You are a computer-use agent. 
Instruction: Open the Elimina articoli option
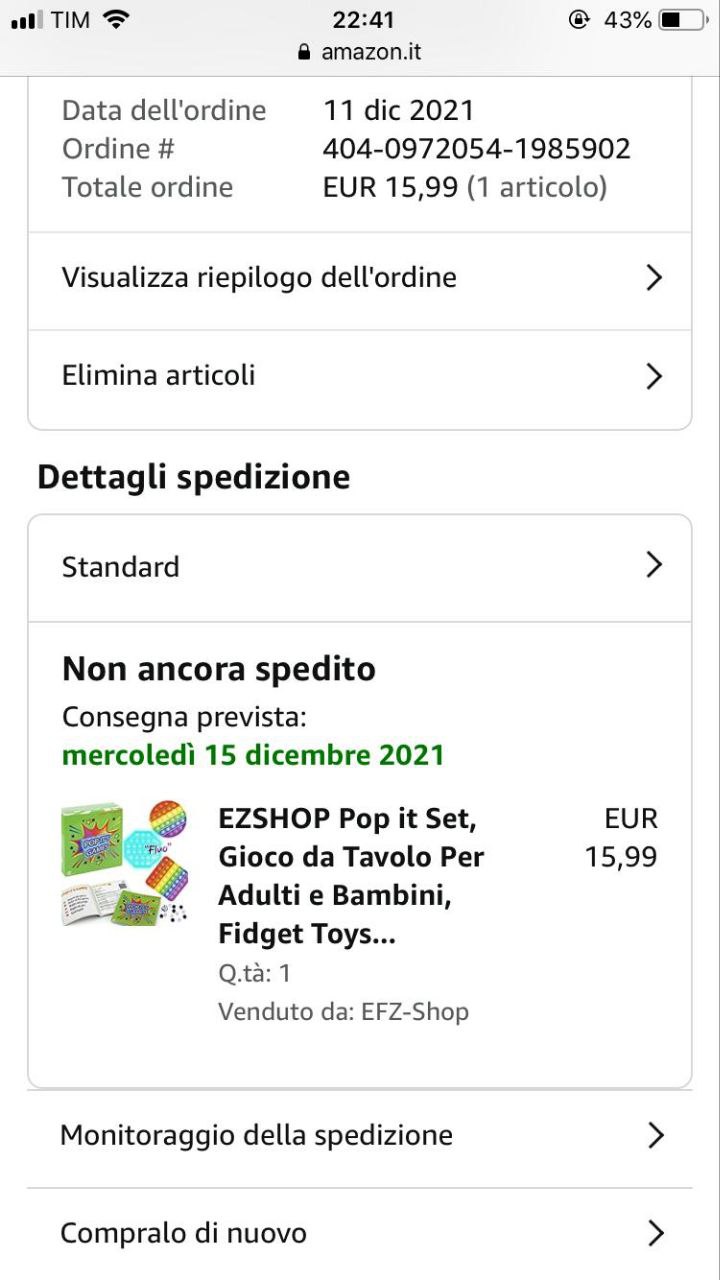point(158,375)
